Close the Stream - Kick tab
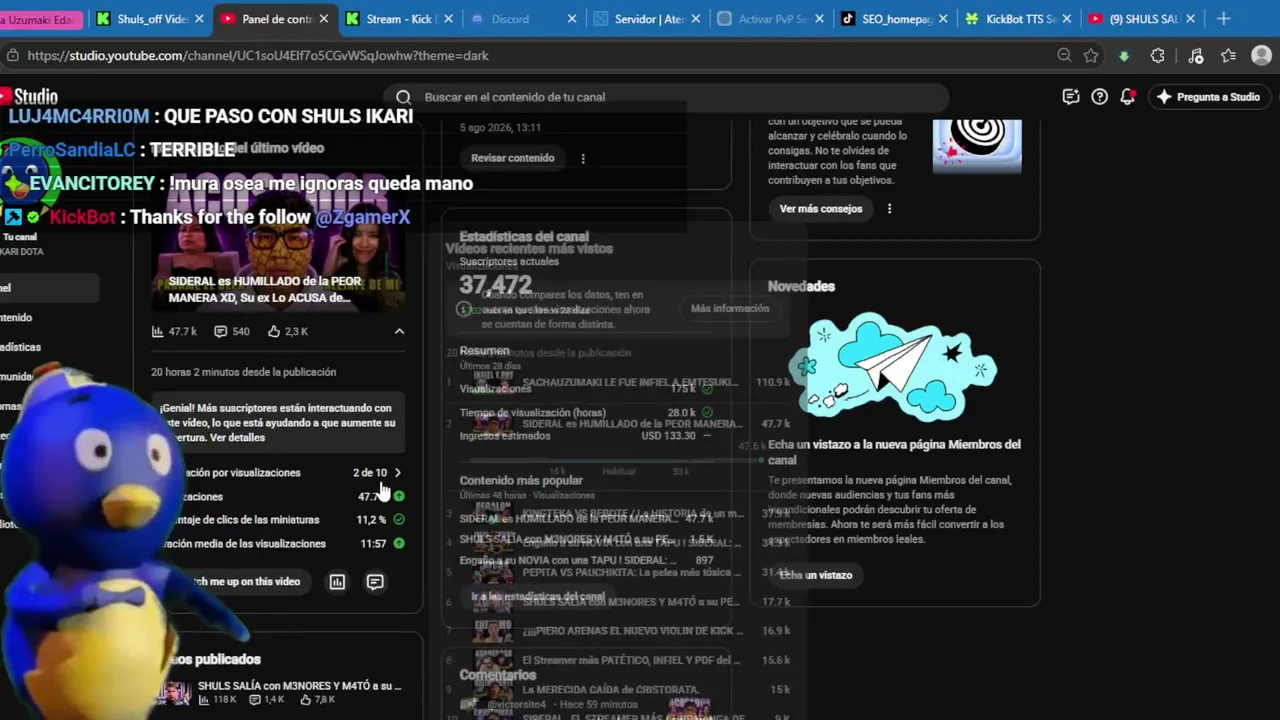Viewport: 1280px width, 720px height. (447, 19)
